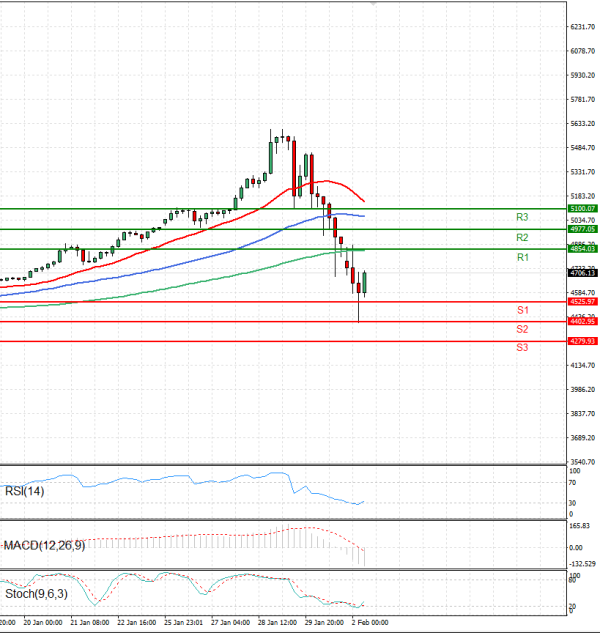Image resolution: width=600 pixels, height=633 pixels.
Task: Select the S3 support level label
Action: pos(522,348)
